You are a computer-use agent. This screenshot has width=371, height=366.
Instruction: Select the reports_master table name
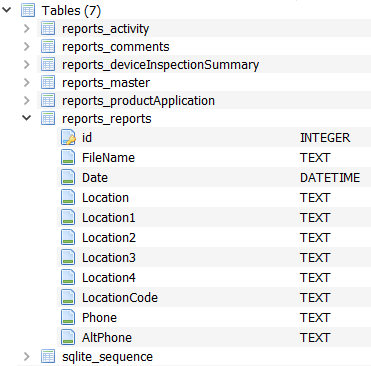pos(106,83)
